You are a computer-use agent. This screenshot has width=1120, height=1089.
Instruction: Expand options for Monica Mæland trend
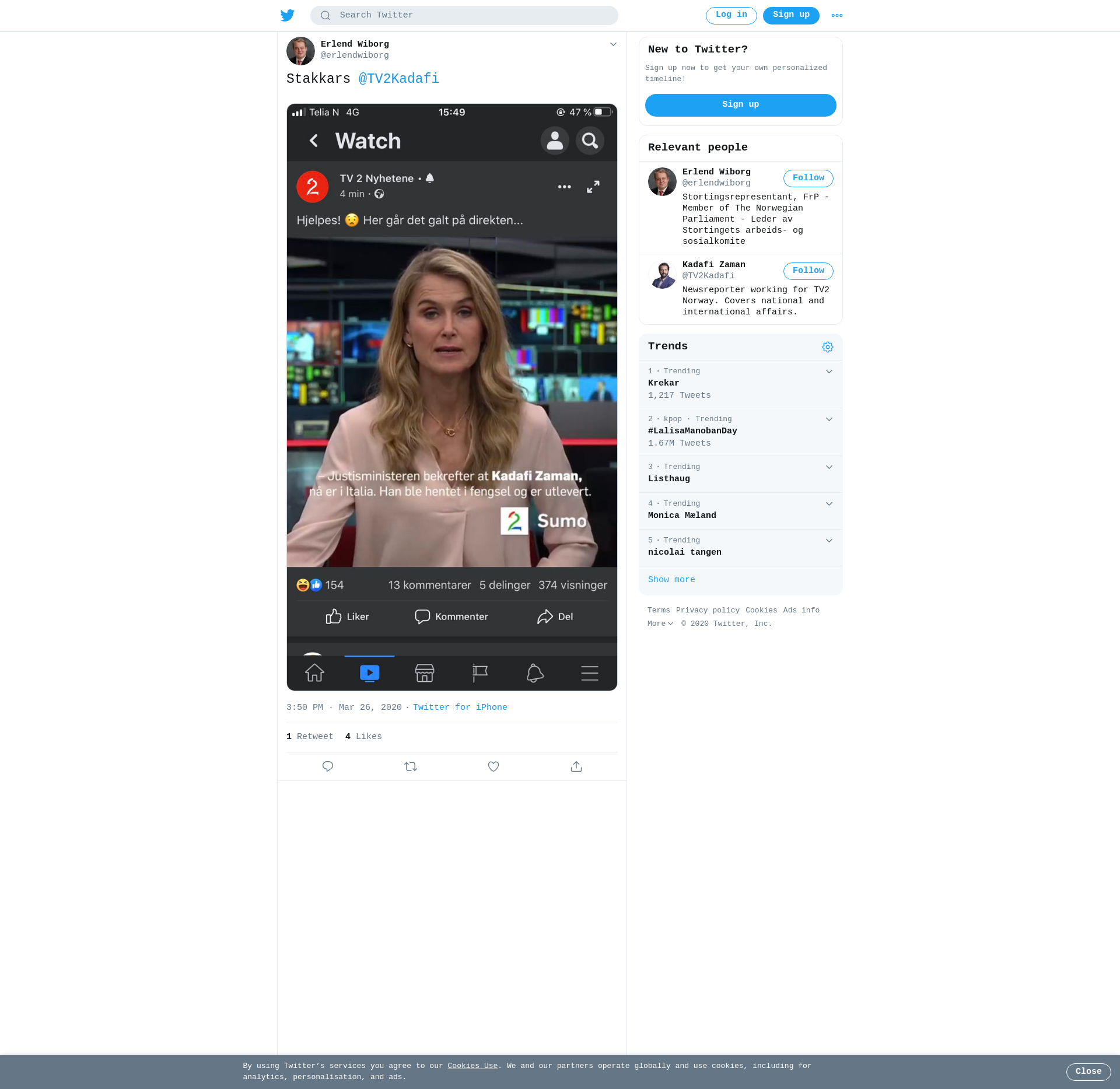tap(829, 504)
